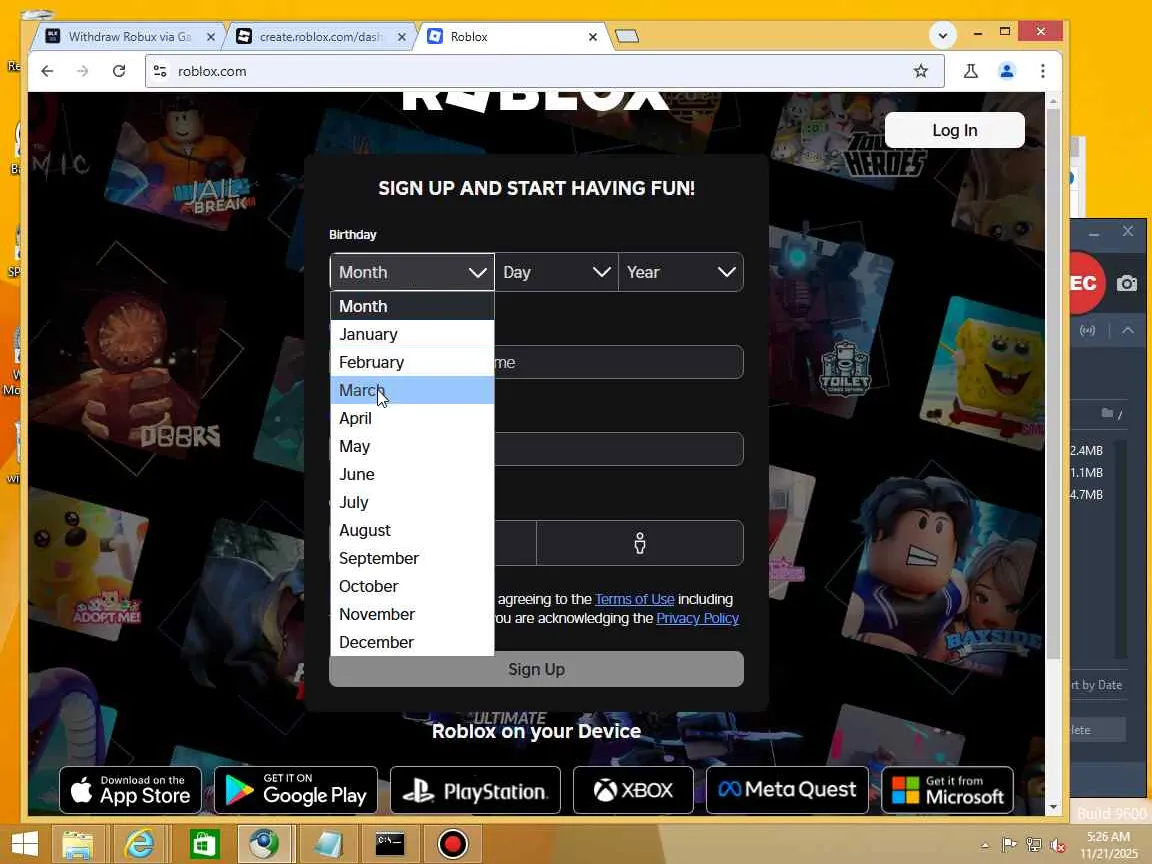Switch to create.roblox.com dashboard tab

pyautogui.click(x=320, y=37)
